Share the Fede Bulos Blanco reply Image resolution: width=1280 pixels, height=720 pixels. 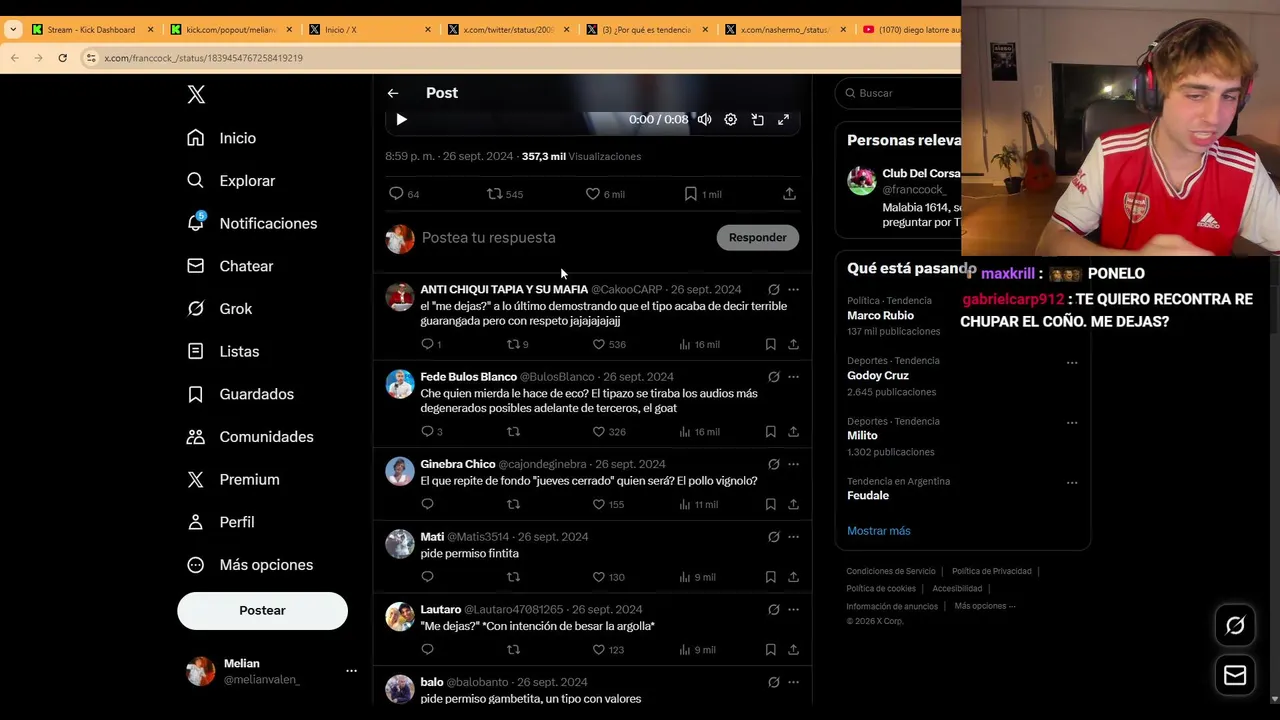[x=793, y=432]
